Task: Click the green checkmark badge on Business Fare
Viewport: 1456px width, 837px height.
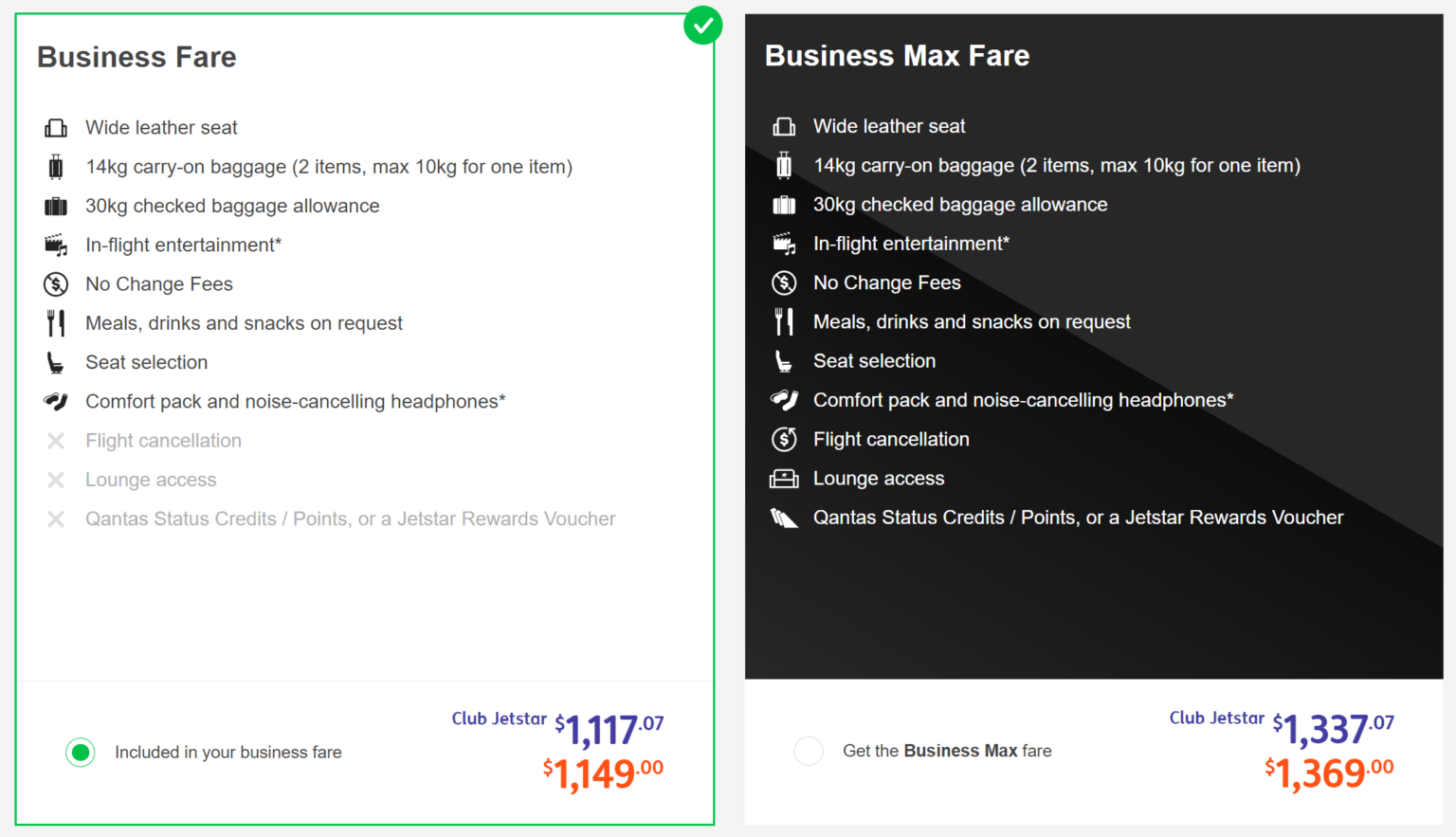Action: [702, 25]
